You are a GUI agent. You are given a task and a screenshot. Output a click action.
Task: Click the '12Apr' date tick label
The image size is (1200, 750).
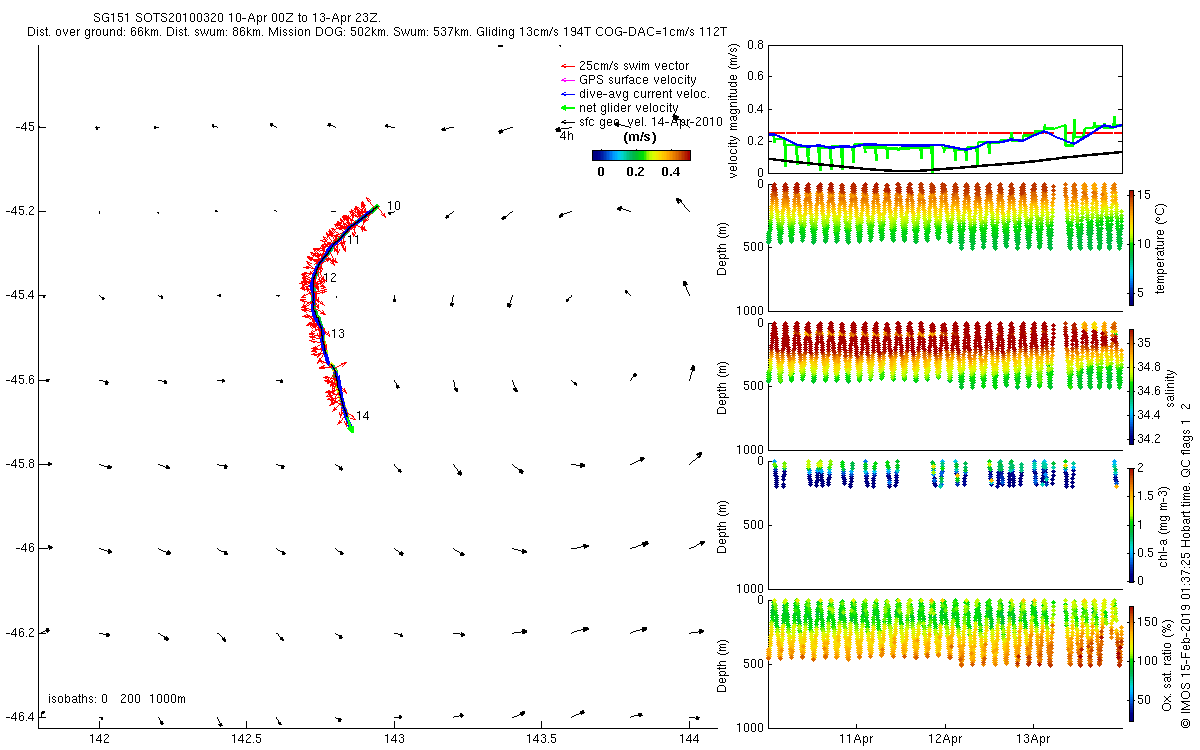945,739
